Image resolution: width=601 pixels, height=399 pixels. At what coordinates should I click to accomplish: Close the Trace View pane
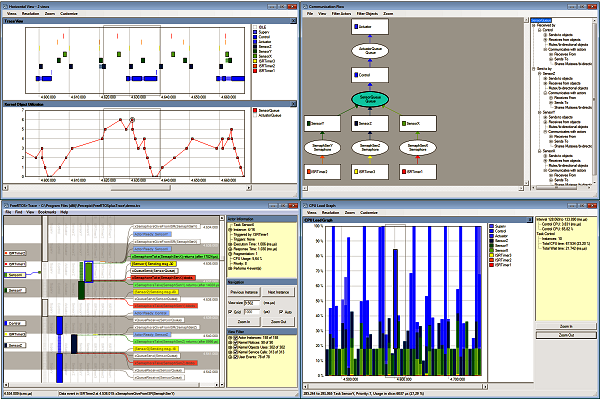pyautogui.click(x=293, y=21)
